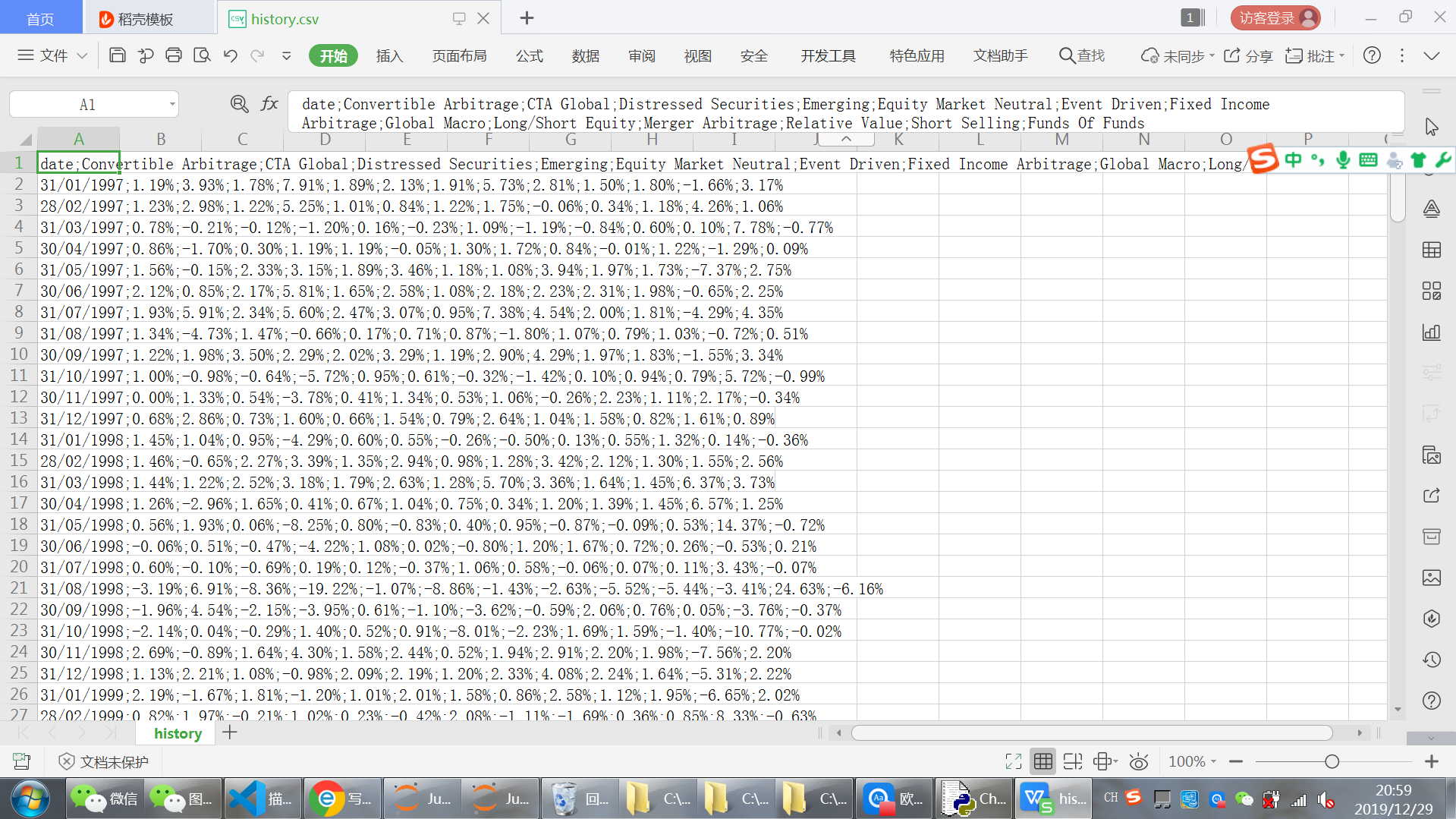Click the zoom magnifier beside formula bar
The image size is (1456, 819).
tap(240, 104)
